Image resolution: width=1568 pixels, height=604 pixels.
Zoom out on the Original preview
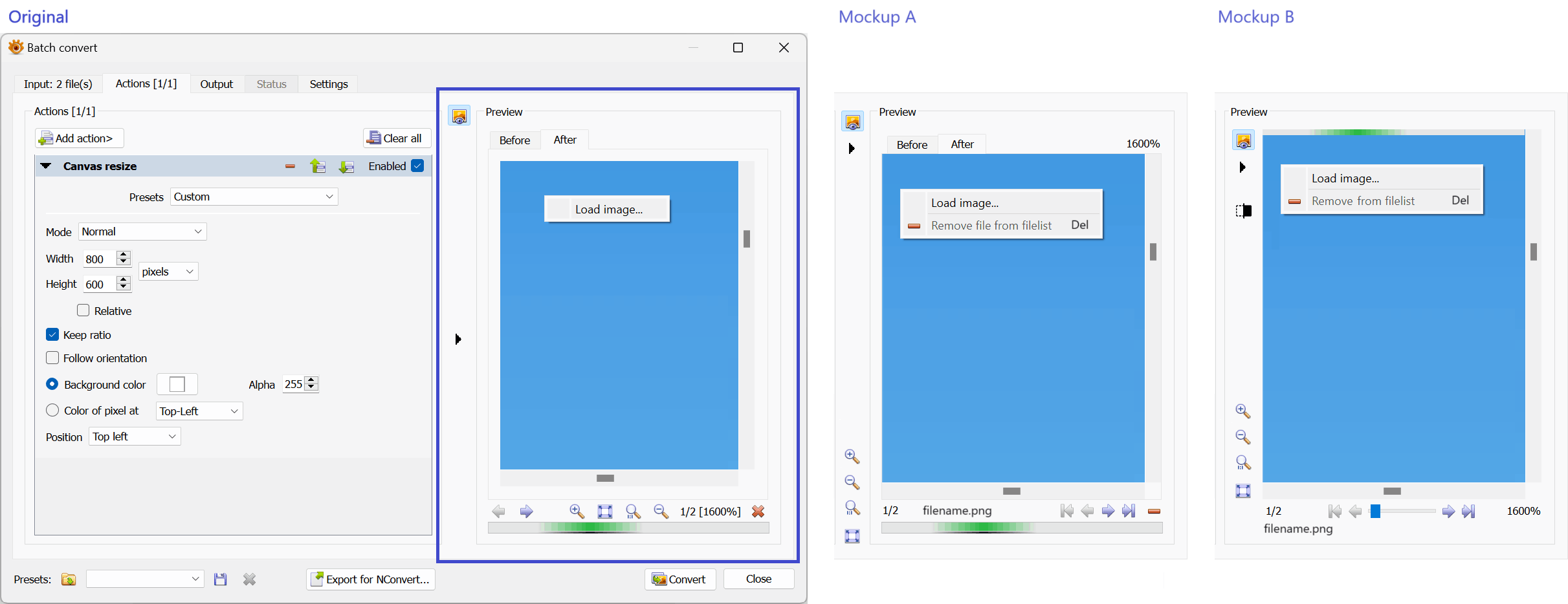(x=661, y=512)
